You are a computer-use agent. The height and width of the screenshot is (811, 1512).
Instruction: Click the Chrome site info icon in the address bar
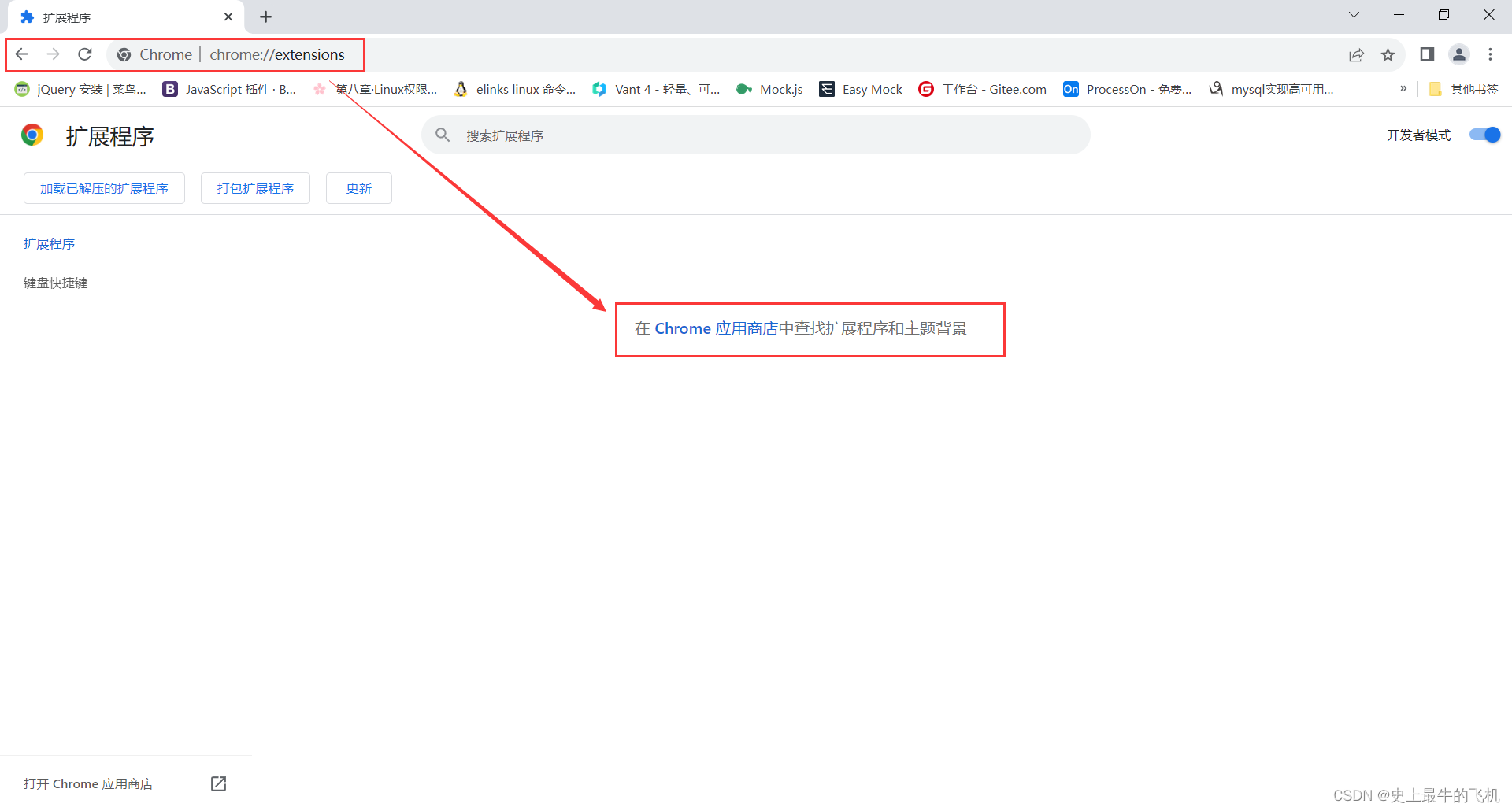tap(124, 54)
